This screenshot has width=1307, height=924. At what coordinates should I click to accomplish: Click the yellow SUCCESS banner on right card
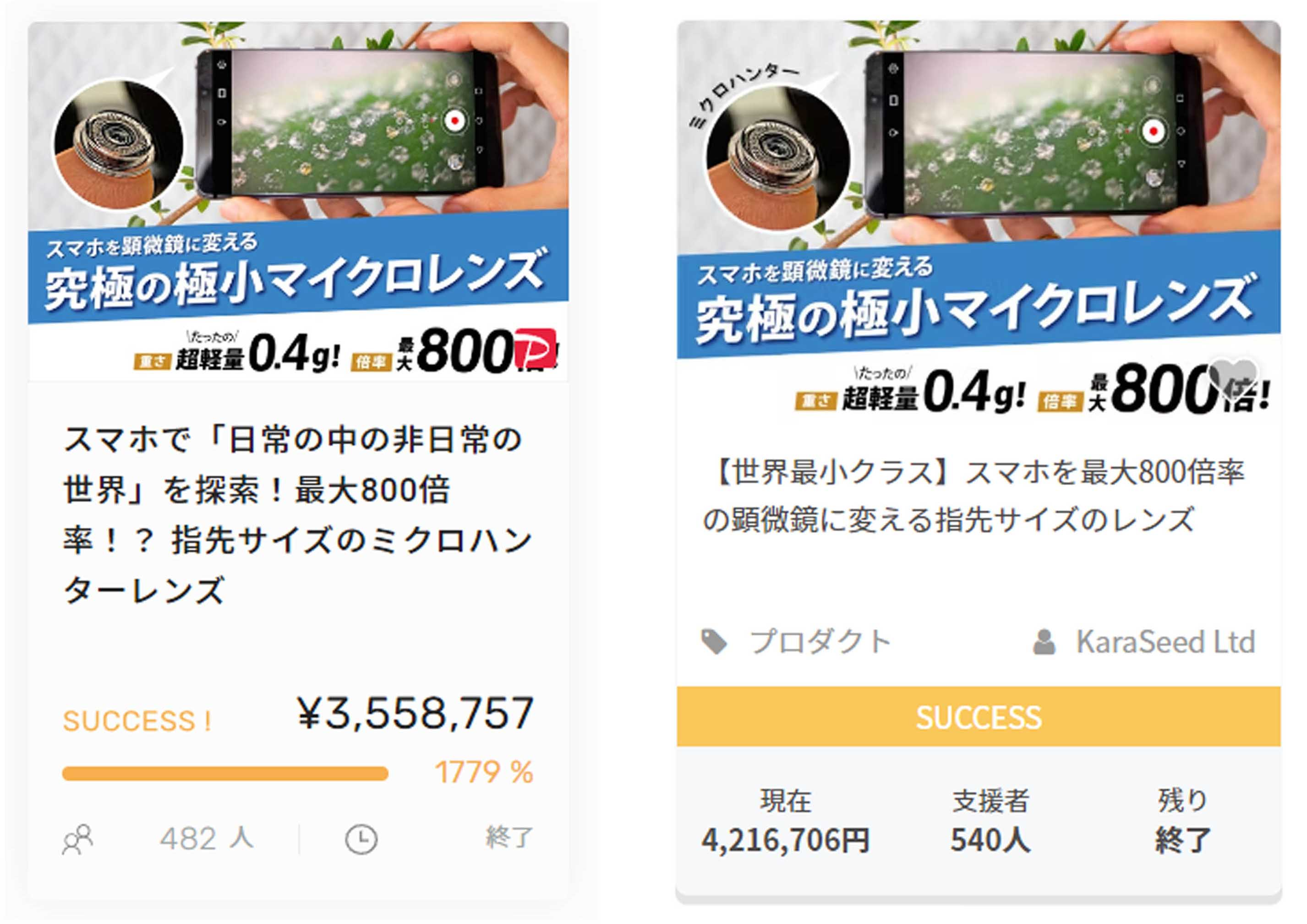click(x=978, y=717)
